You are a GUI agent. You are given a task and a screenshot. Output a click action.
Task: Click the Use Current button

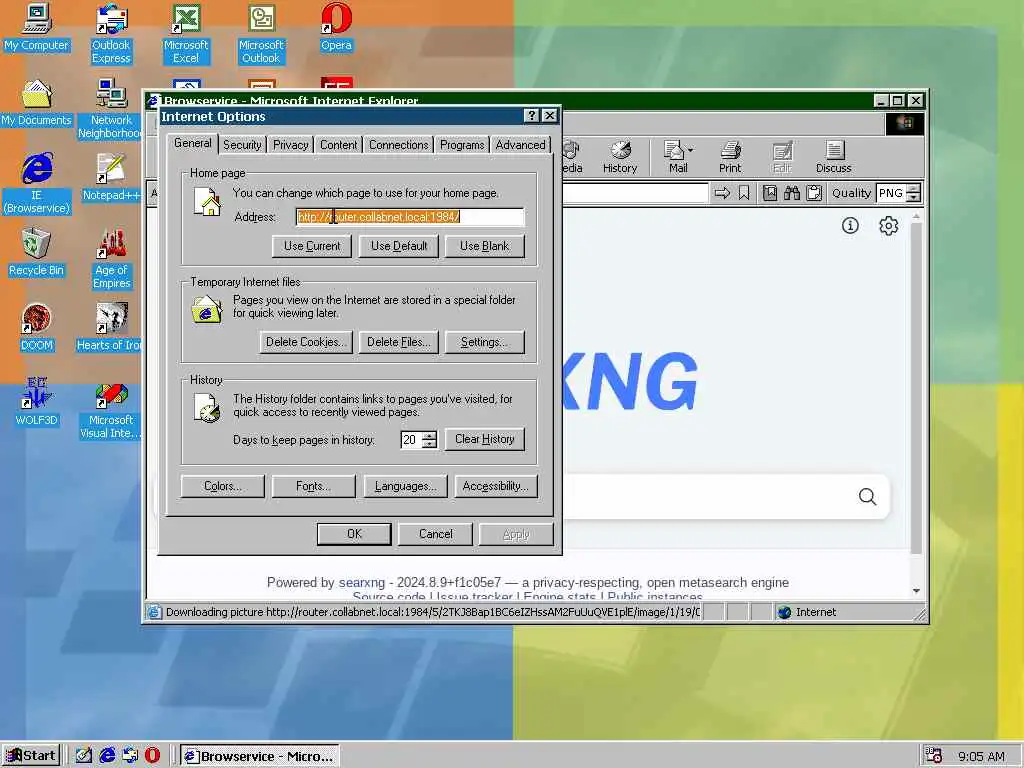click(x=312, y=246)
